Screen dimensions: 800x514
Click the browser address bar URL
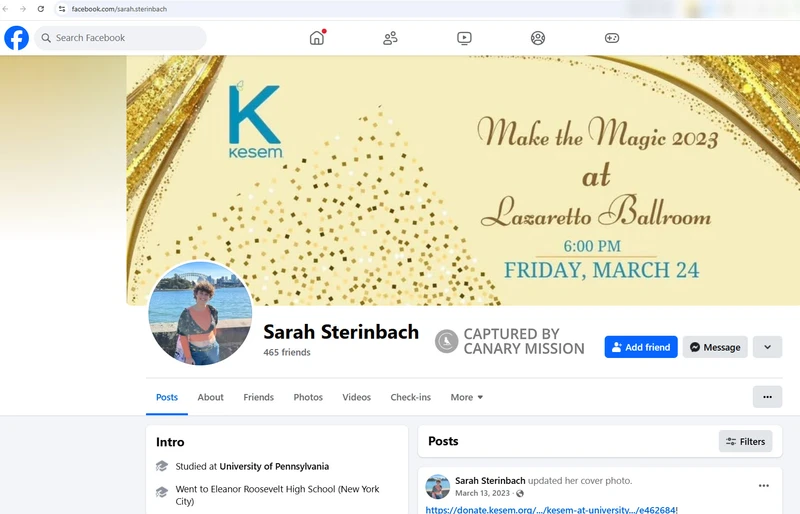tap(119, 9)
